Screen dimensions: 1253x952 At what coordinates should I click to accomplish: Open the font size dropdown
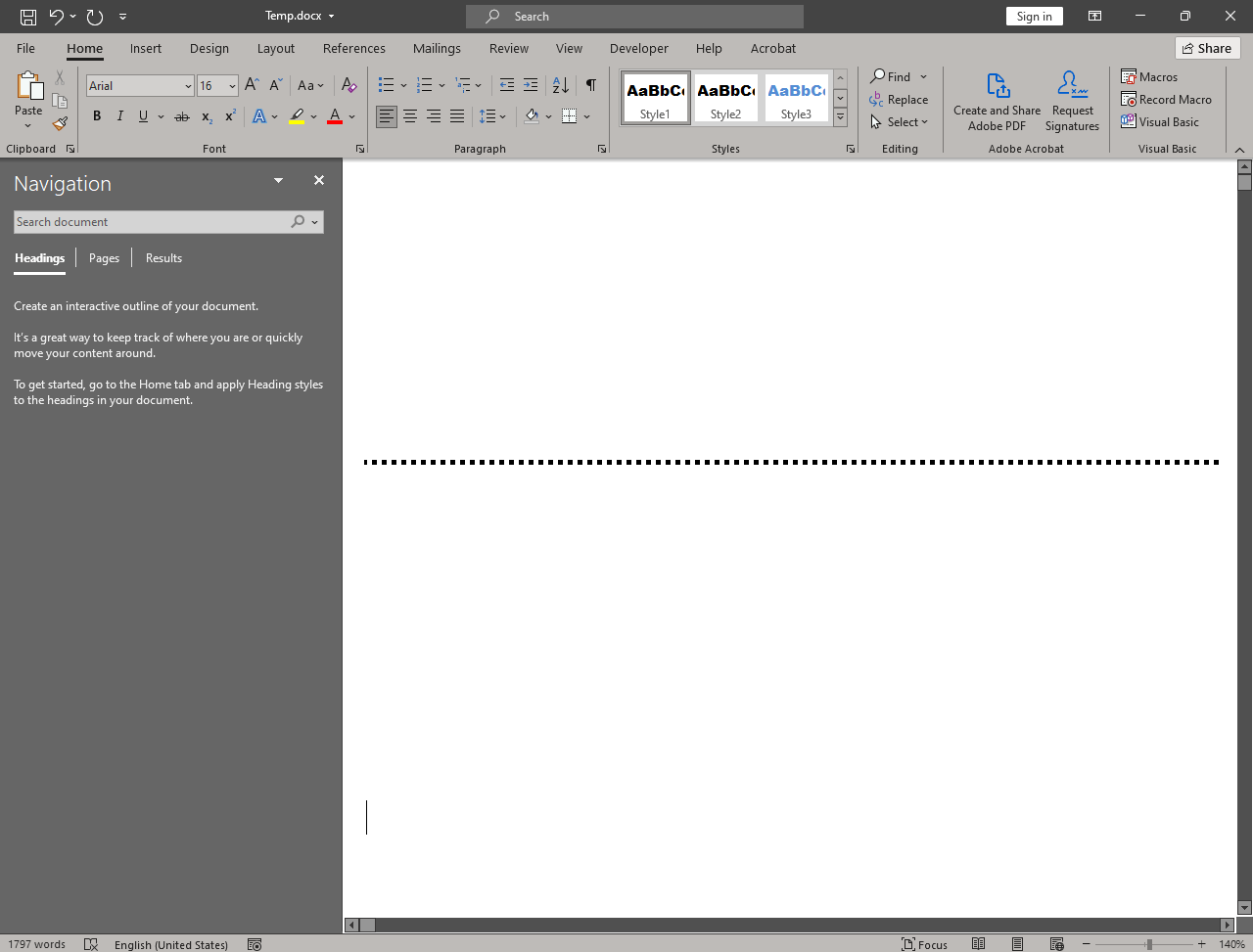(232, 86)
